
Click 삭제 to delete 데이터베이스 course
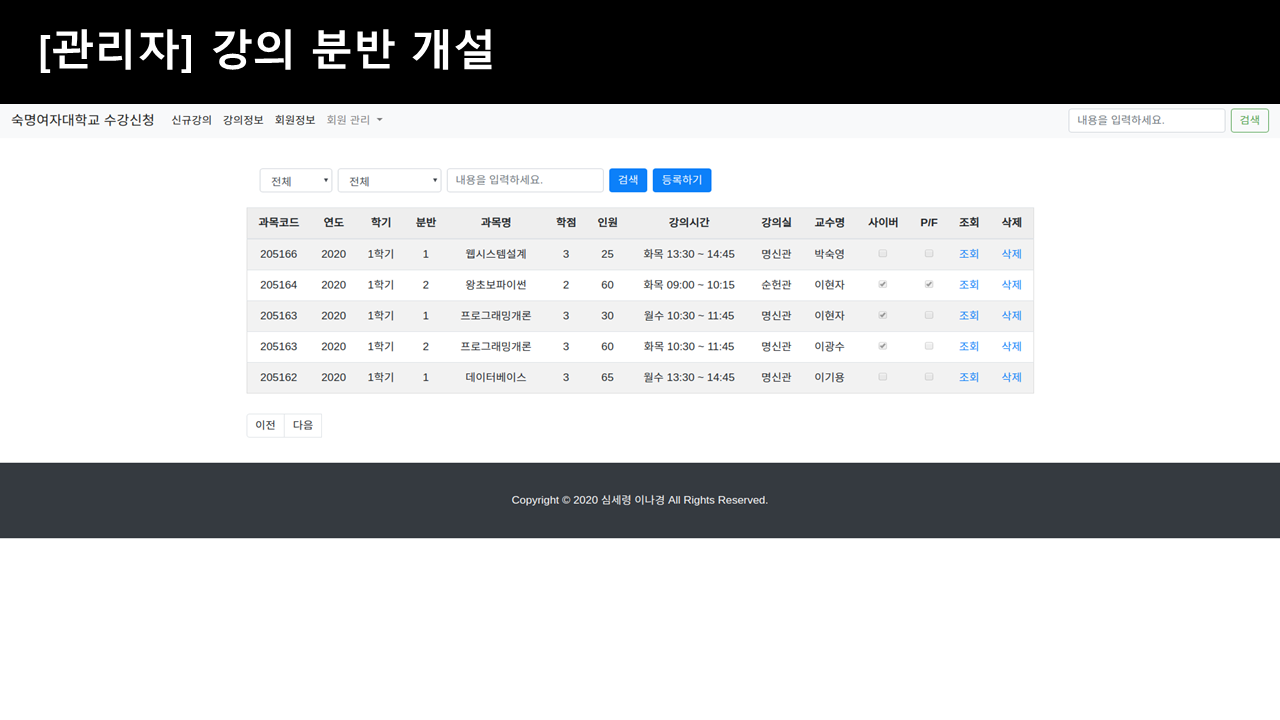tap(1011, 377)
